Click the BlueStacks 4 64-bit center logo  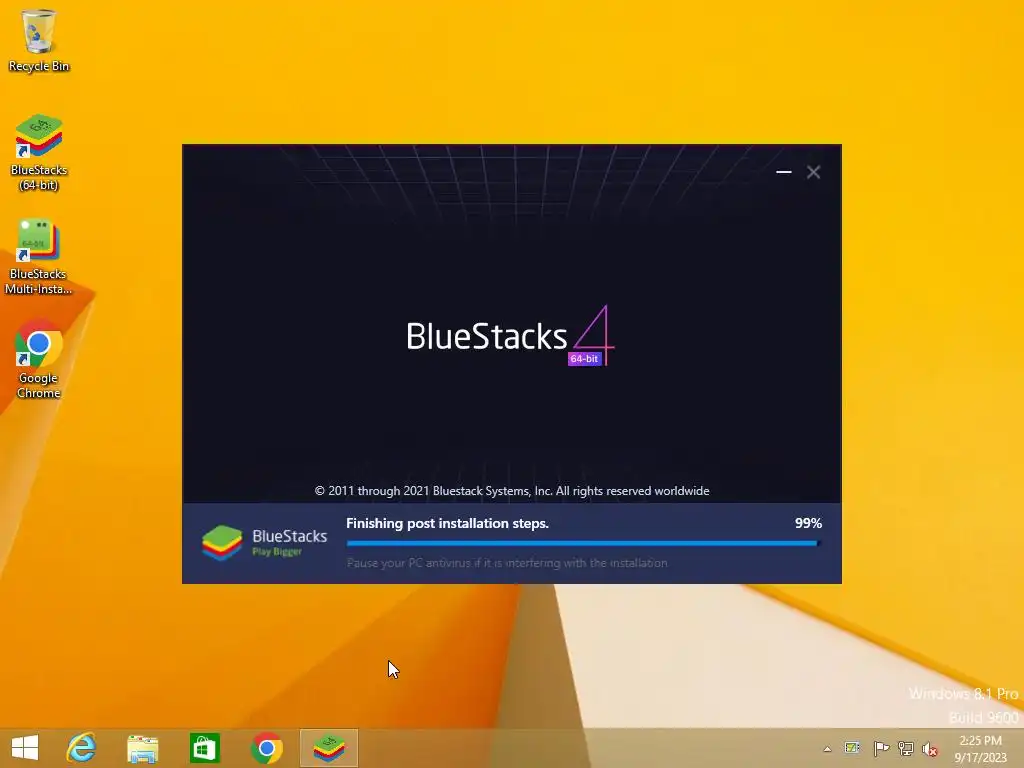[x=510, y=336]
